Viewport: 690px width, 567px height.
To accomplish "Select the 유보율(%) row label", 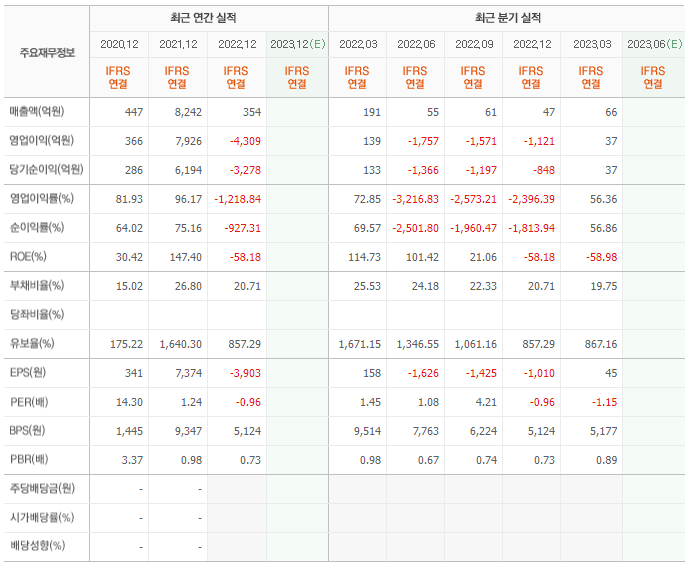I will pyautogui.click(x=32, y=344).
